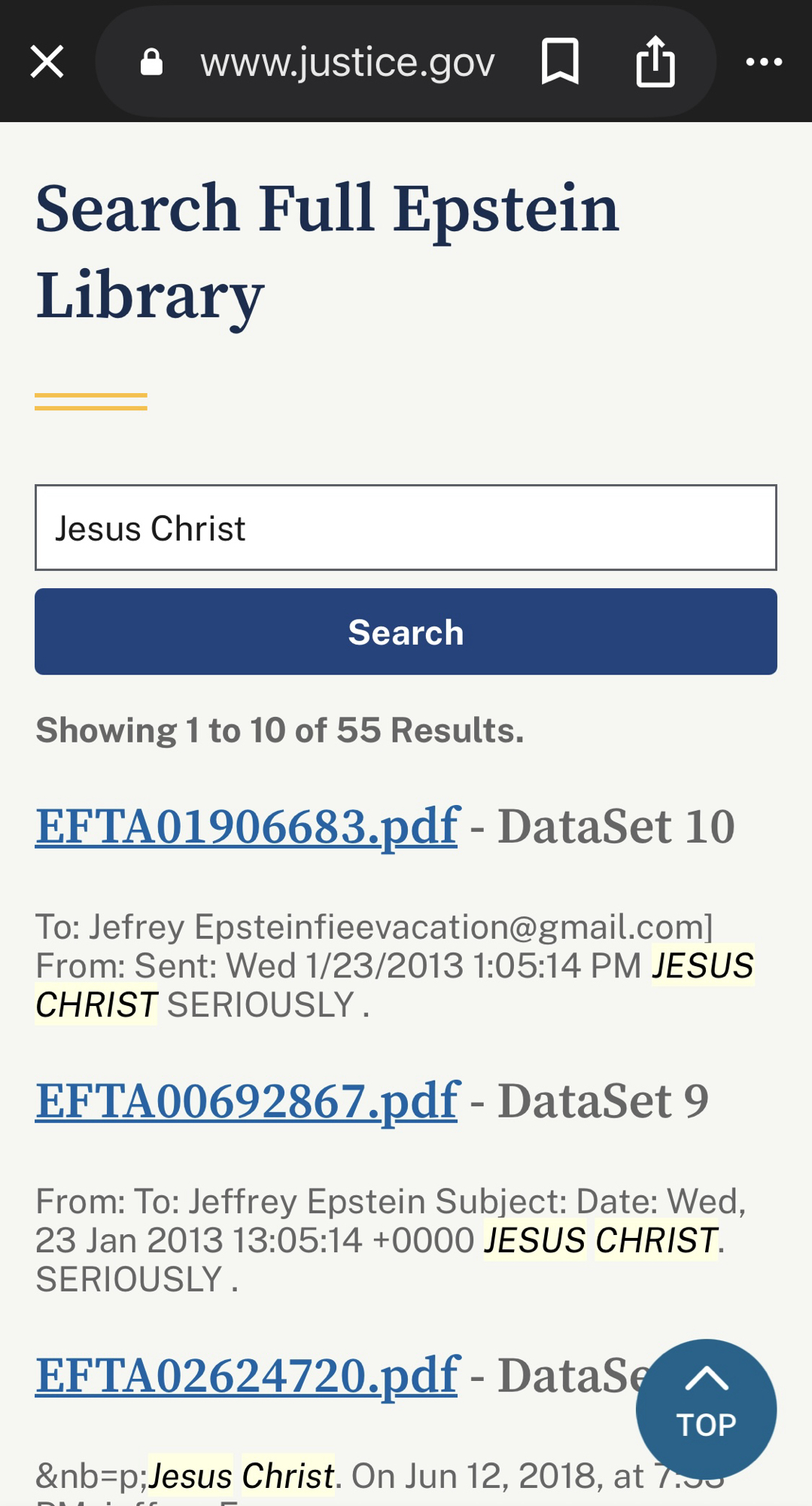
Task: Click the yellow divider under the title
Action: 91,402
